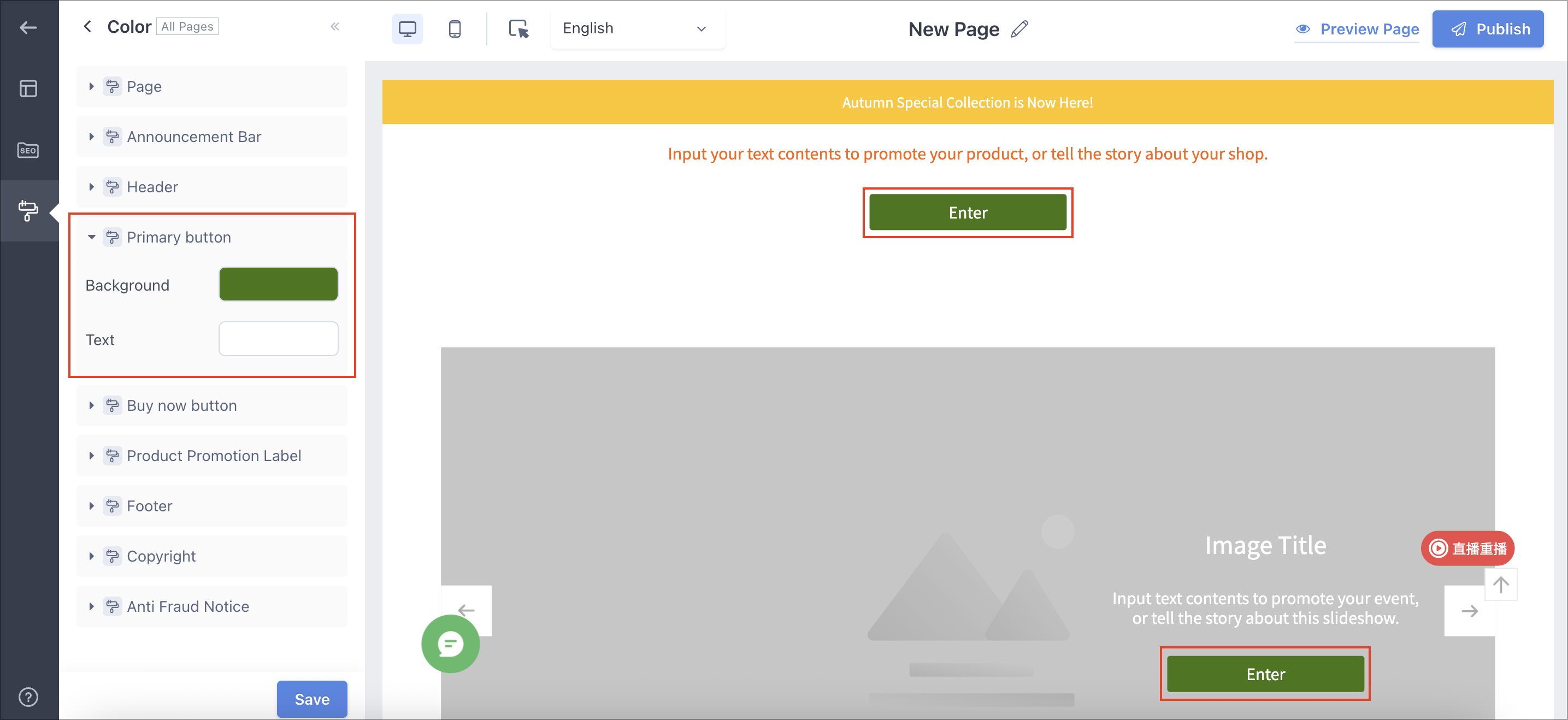1568x720 pixels.
Task: Click the Anti Fraud Notice label
Action: [x=188, y=606]
